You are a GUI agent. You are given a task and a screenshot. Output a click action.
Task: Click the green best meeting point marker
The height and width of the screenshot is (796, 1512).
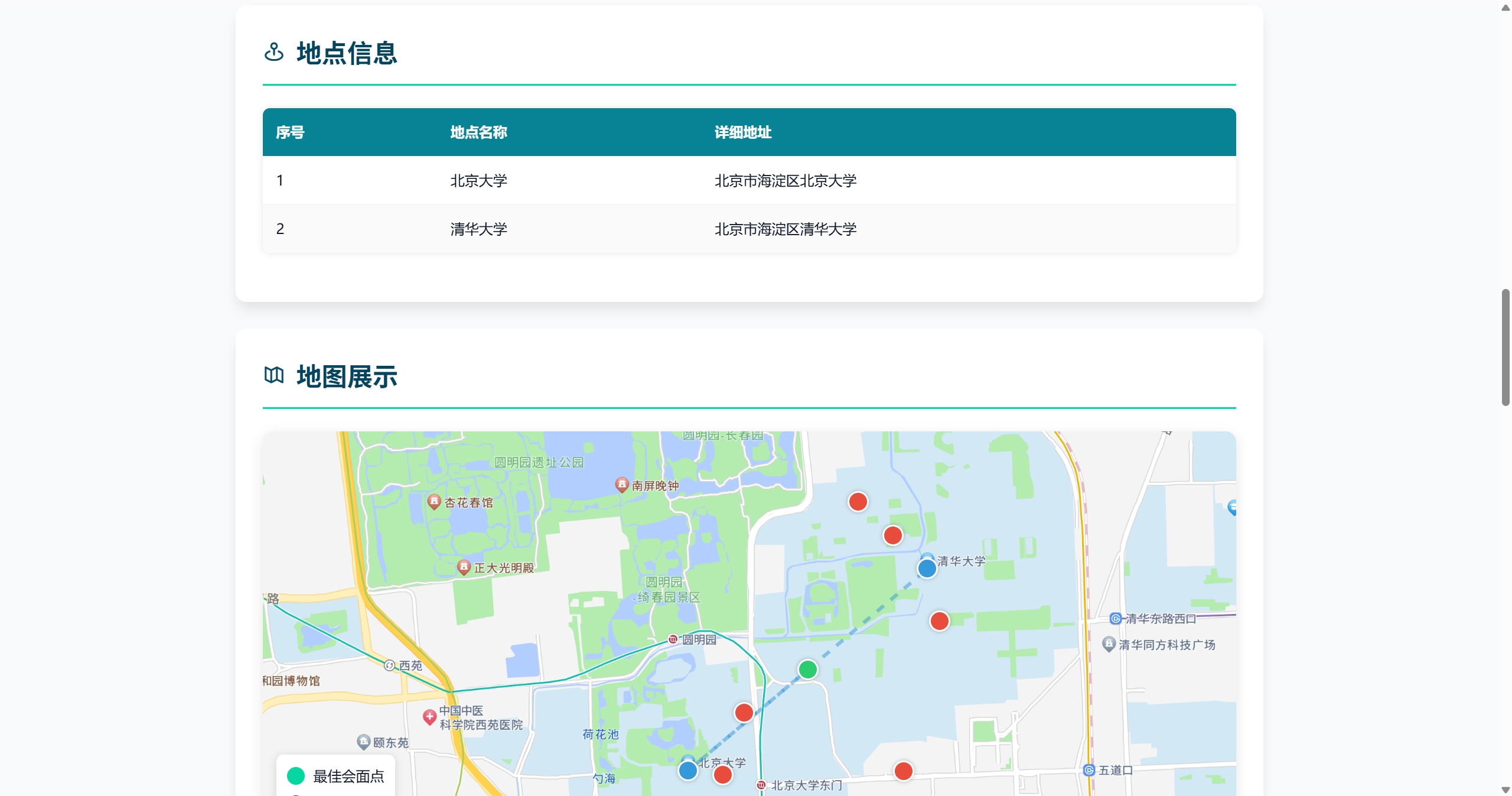pos(807,670)
